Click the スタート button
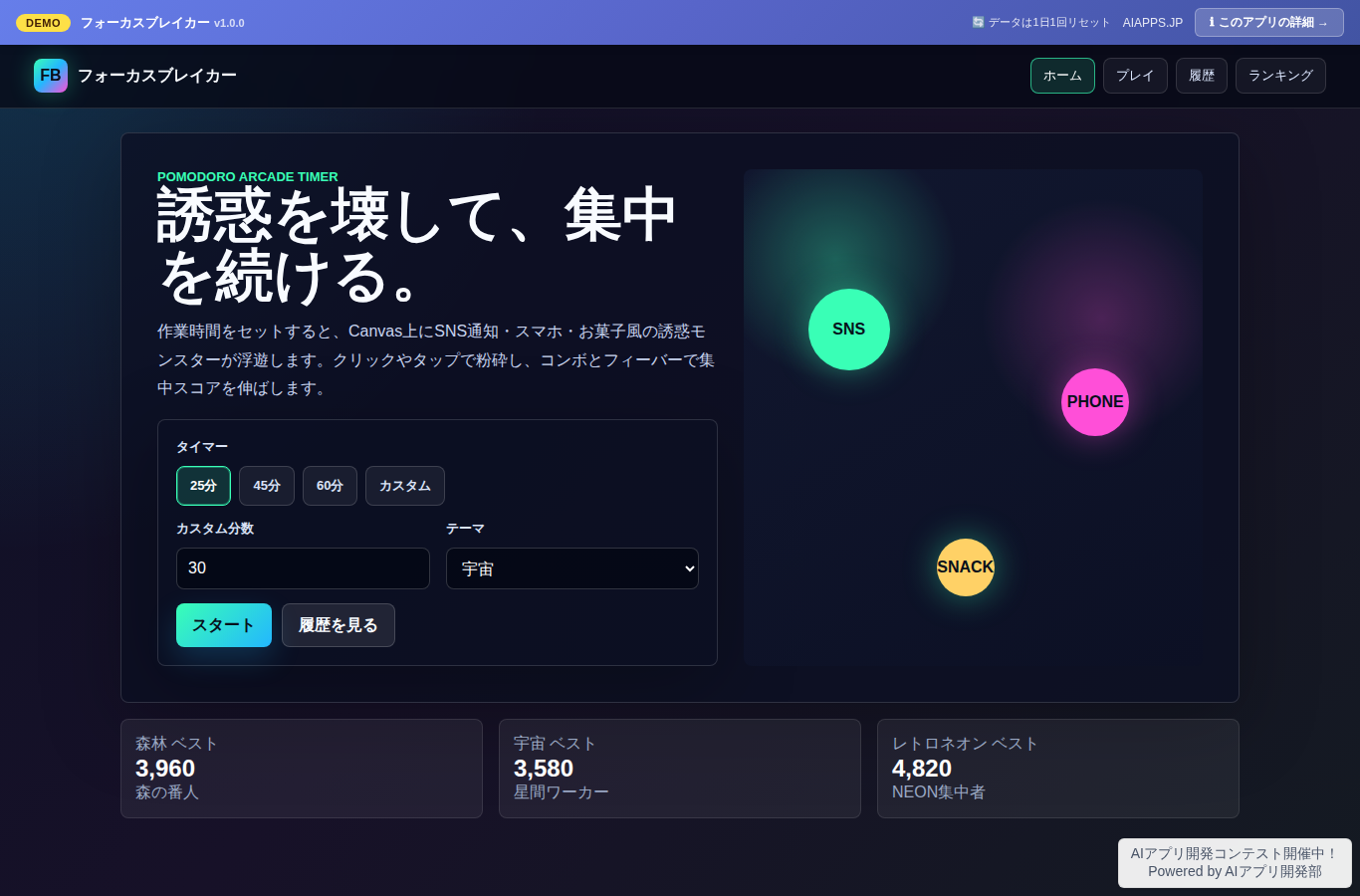Viewport: 1360px width, 896px height. point(224,625)
